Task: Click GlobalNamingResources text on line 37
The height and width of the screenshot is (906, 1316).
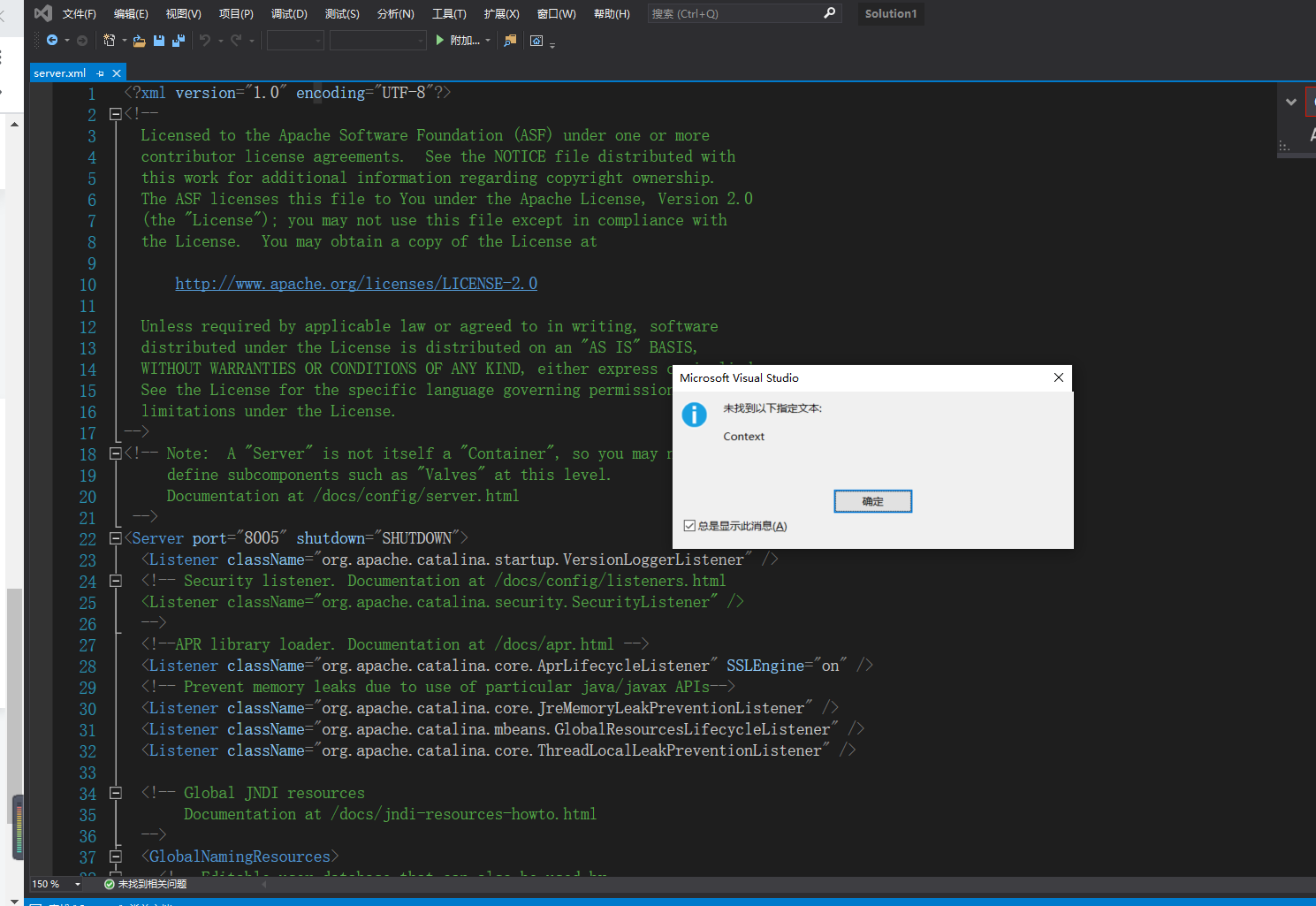Action: [x=240, y=857]
